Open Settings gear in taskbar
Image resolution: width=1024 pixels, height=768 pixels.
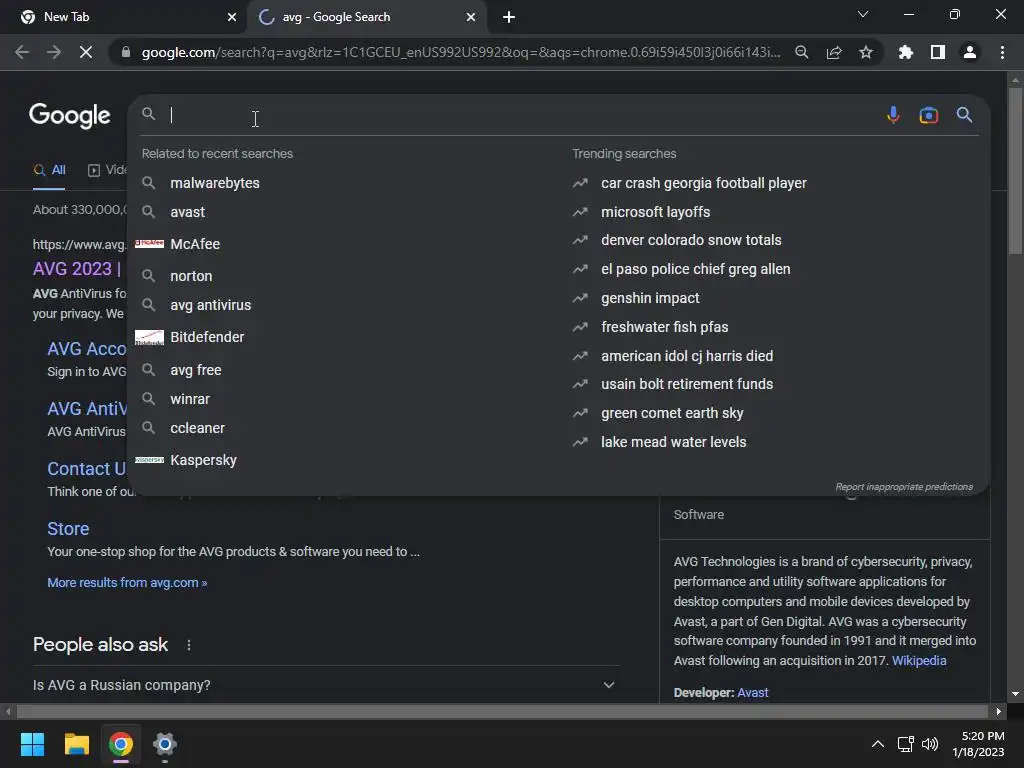point(165,744)
